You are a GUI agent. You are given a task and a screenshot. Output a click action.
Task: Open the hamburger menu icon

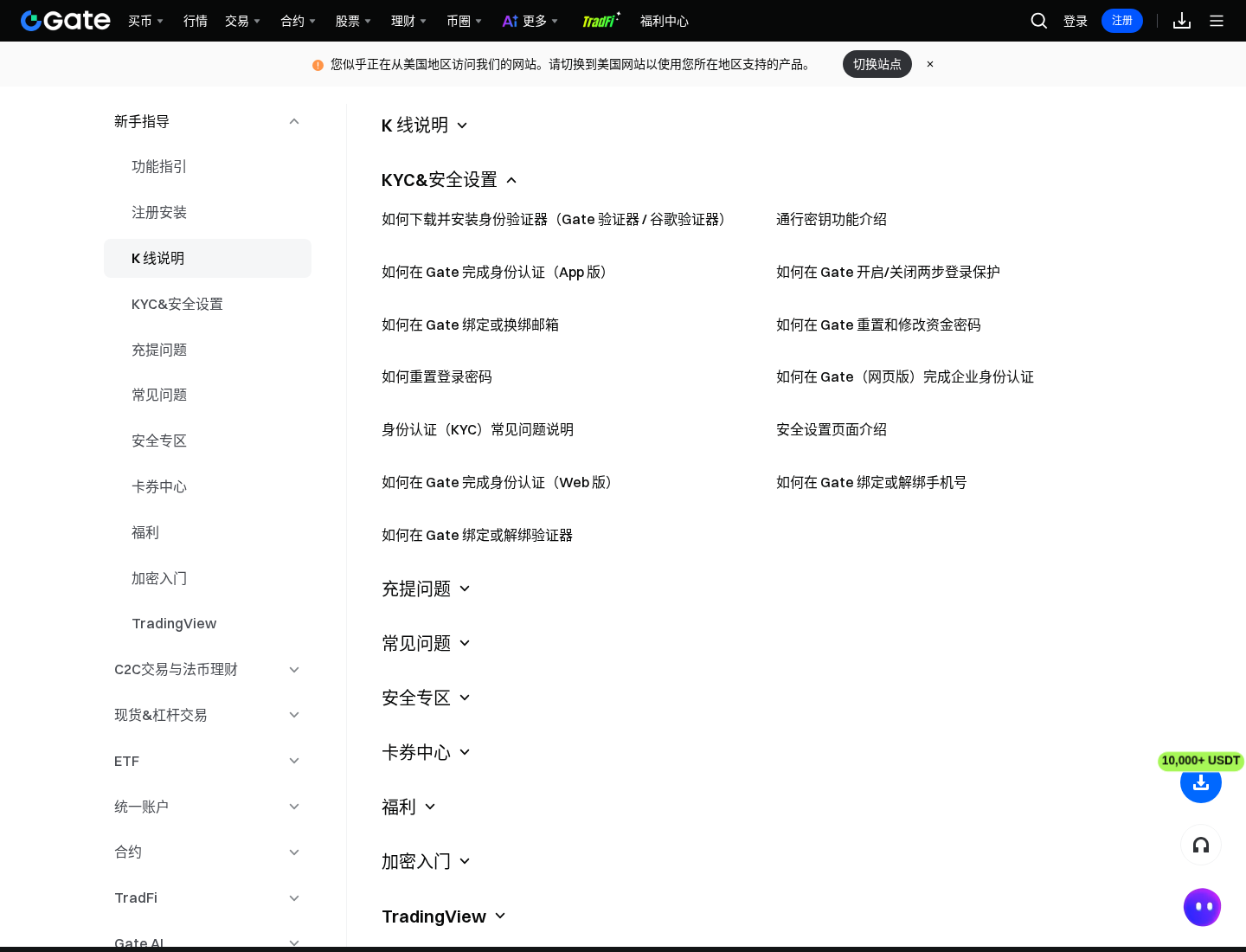pyautogui.click(x=1217, y=21)
